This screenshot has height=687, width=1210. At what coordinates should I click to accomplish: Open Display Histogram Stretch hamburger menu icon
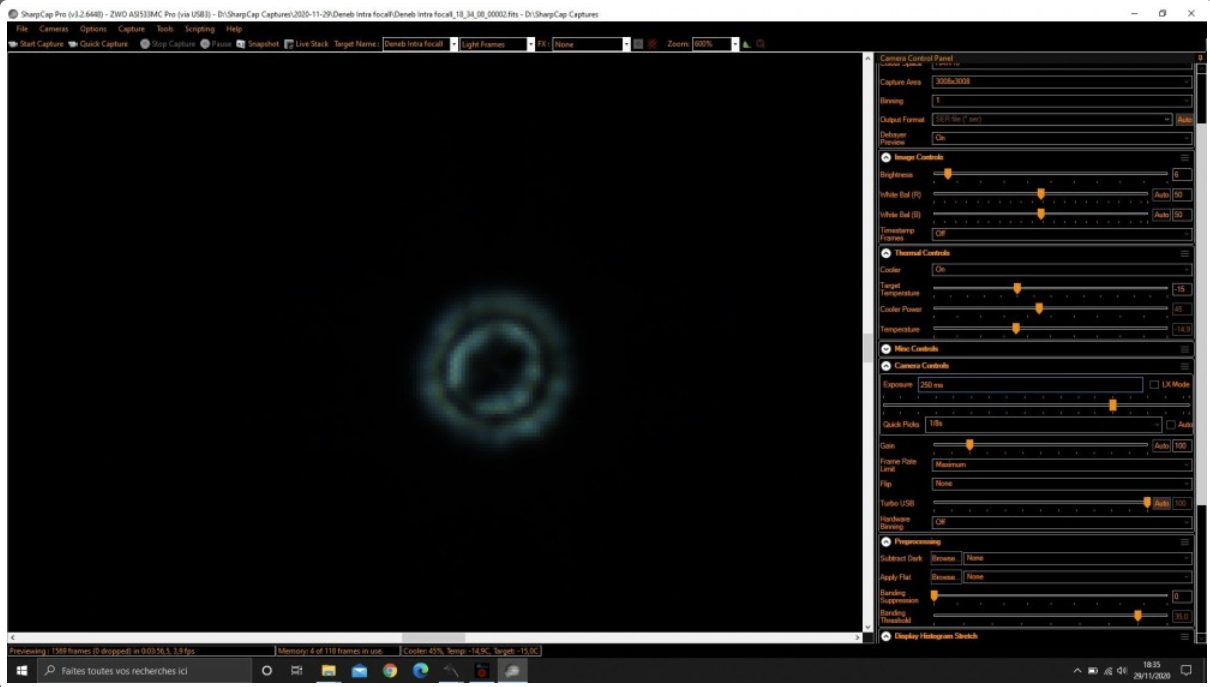tap(1185, 636)
